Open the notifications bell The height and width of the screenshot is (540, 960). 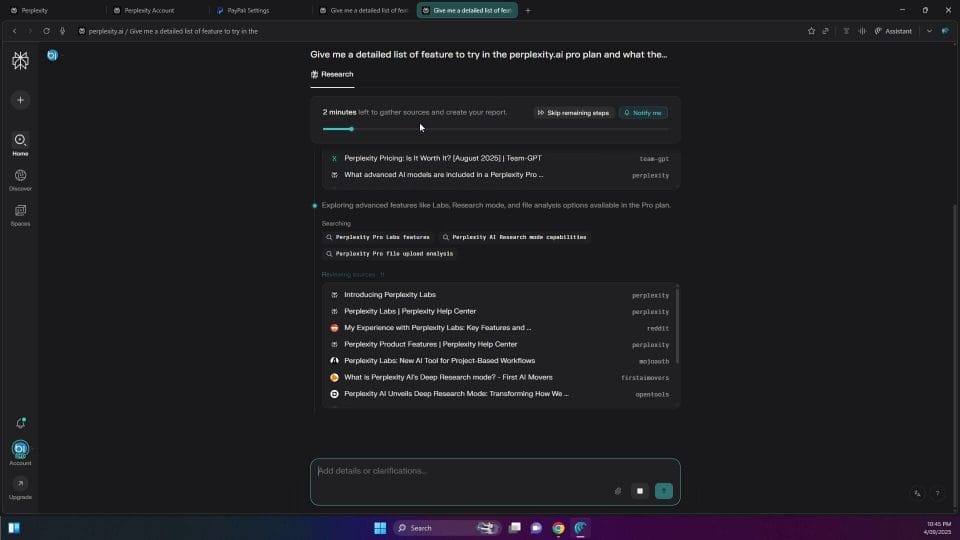click(20, 424)
